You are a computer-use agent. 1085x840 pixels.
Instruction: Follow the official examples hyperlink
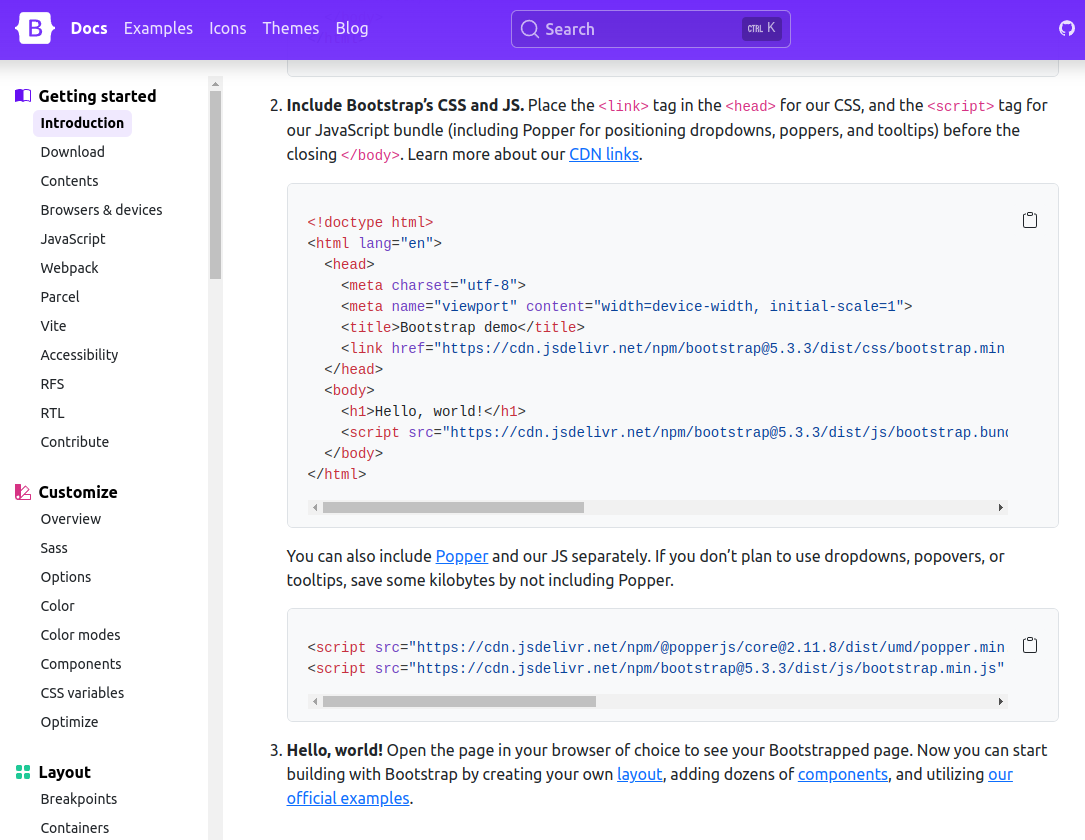[x=348, y=798]
